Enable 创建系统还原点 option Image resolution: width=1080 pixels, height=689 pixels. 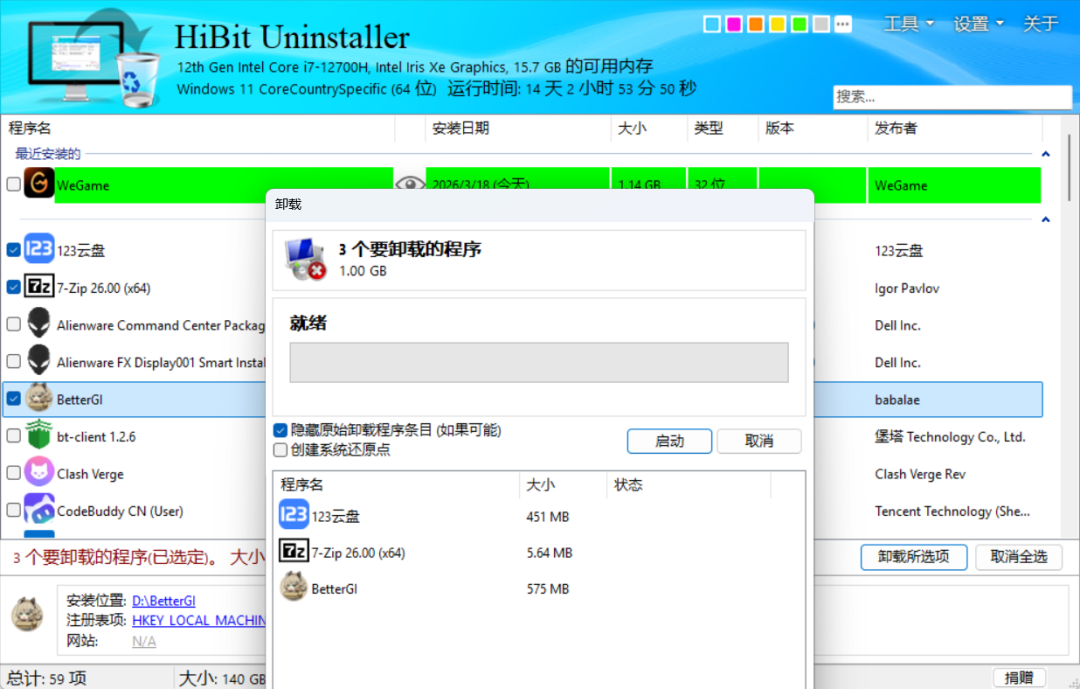coord(280,450)
